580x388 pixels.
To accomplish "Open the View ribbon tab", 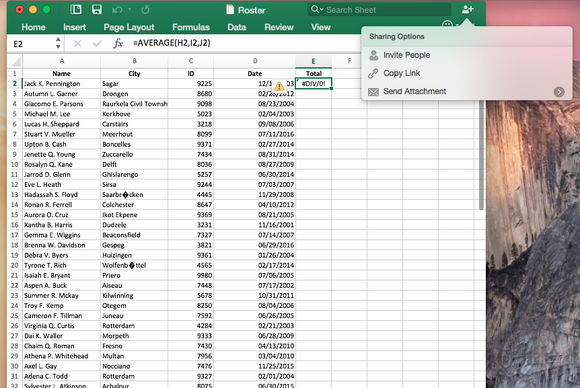I will [321, 27].
